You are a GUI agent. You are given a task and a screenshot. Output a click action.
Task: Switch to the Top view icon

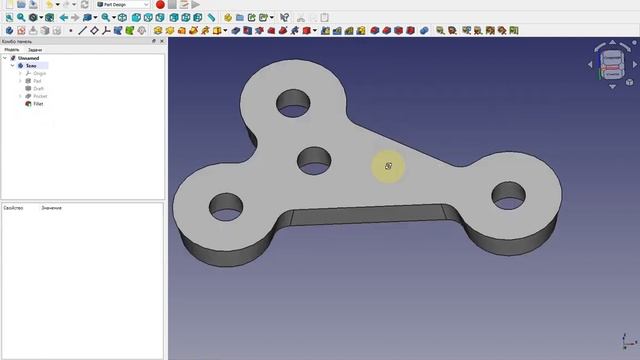(x=148, y=18)
